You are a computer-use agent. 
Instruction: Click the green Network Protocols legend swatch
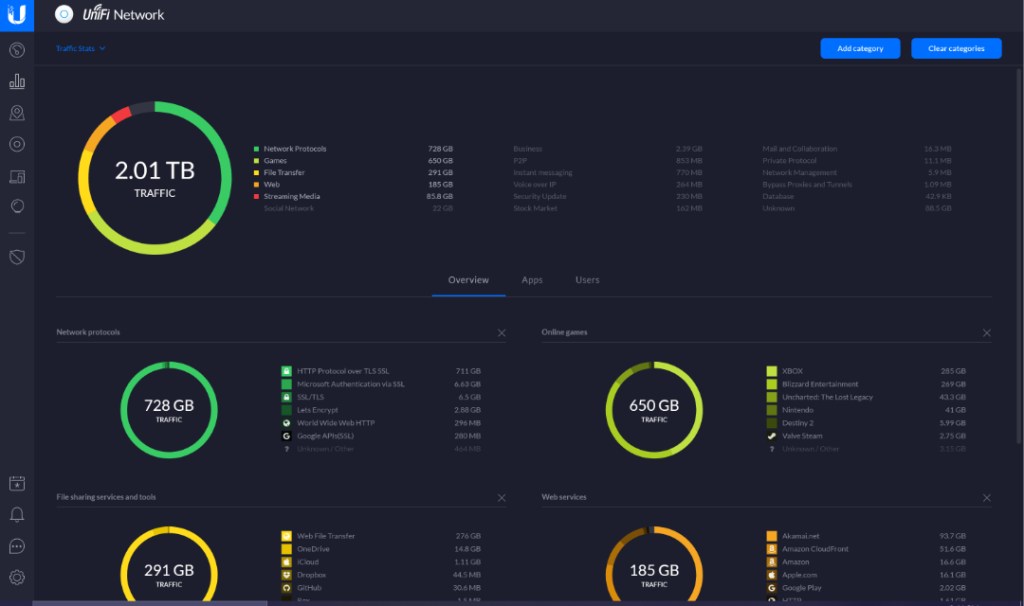click(256, 149)
